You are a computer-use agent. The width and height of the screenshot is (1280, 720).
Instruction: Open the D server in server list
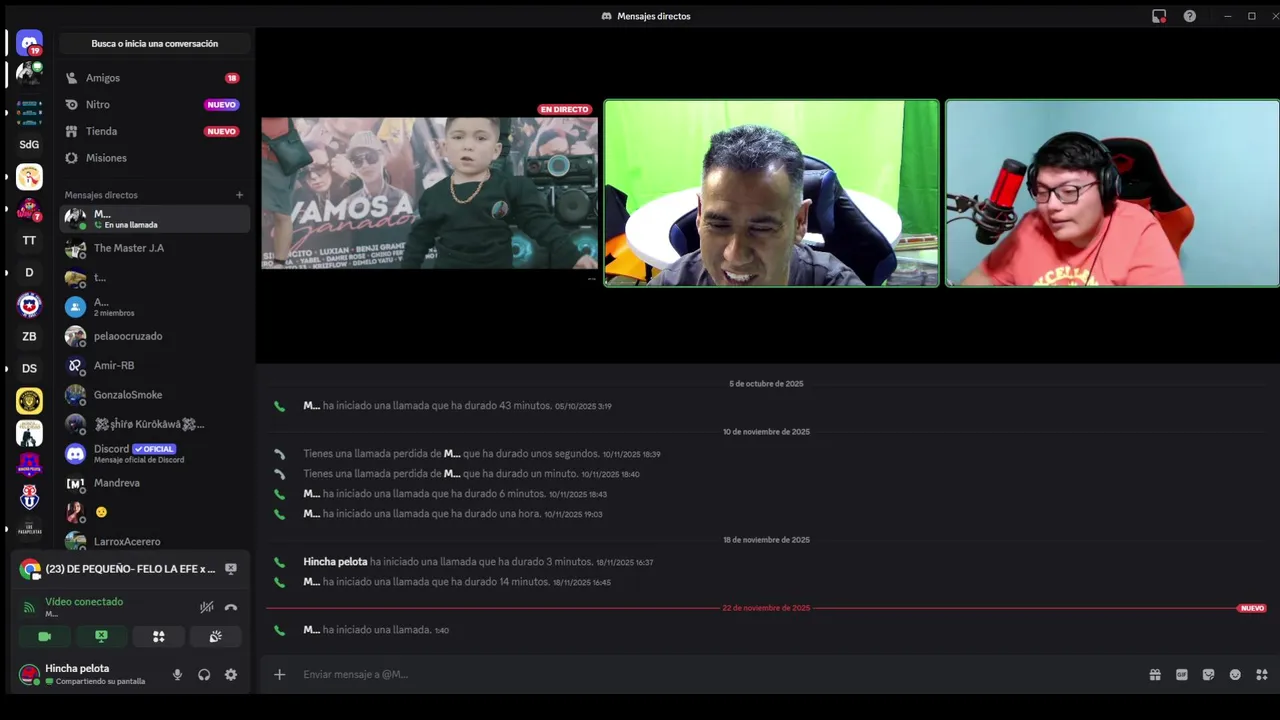(x=29, y=272)
